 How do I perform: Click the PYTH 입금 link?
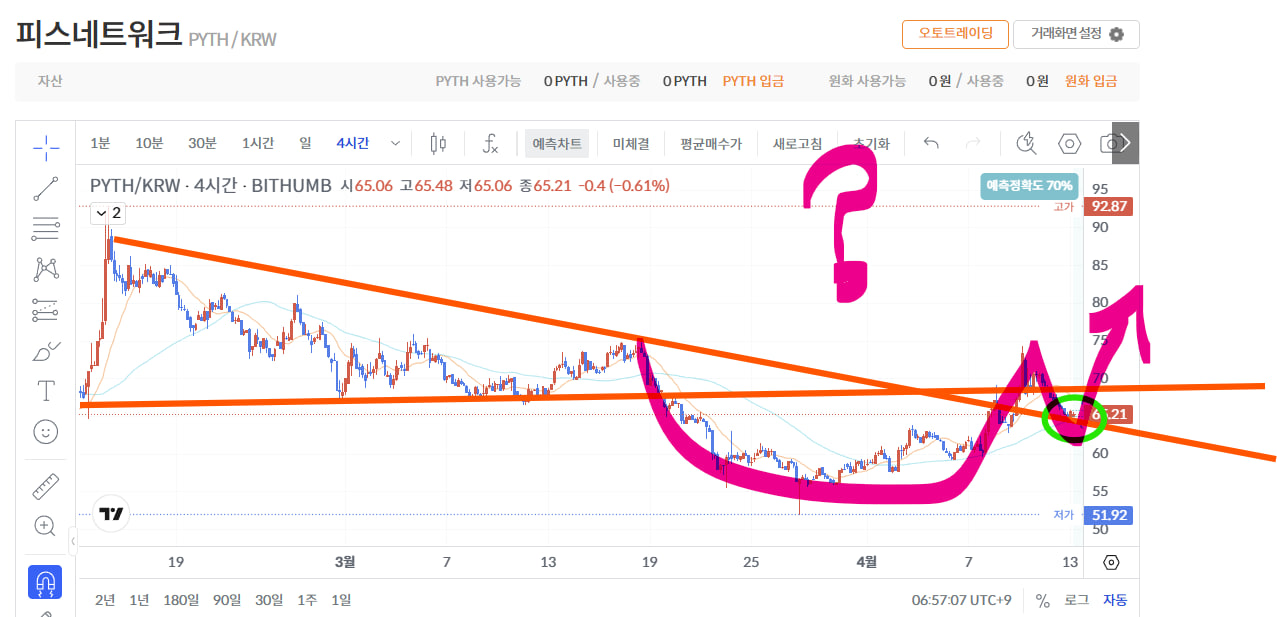(x=753, y=81)
